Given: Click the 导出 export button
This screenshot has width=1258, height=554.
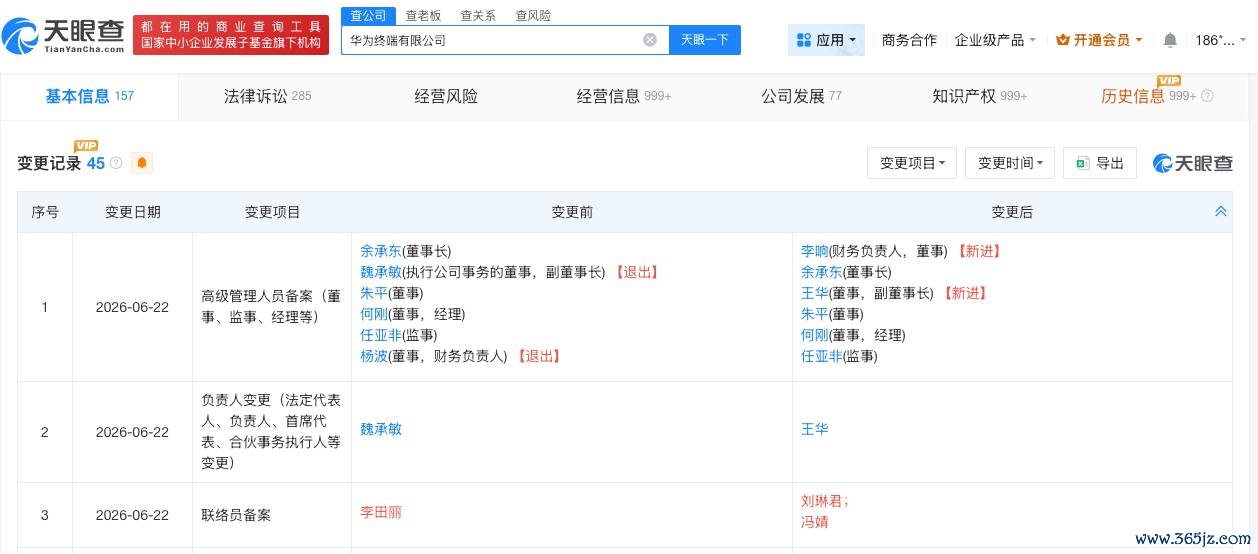Looking at the screenshot, I should tap(1100, 163).
